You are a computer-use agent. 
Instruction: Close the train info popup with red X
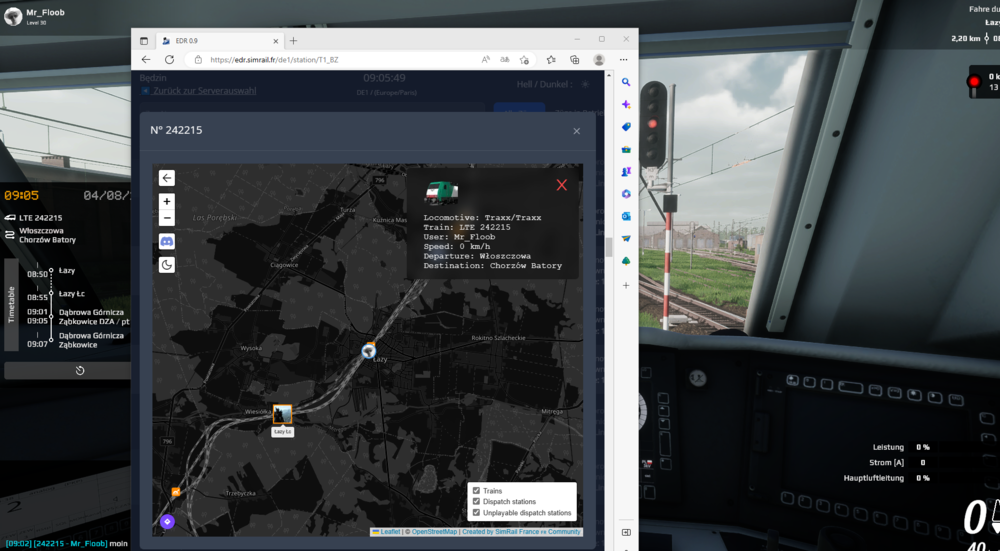[561, 185]
